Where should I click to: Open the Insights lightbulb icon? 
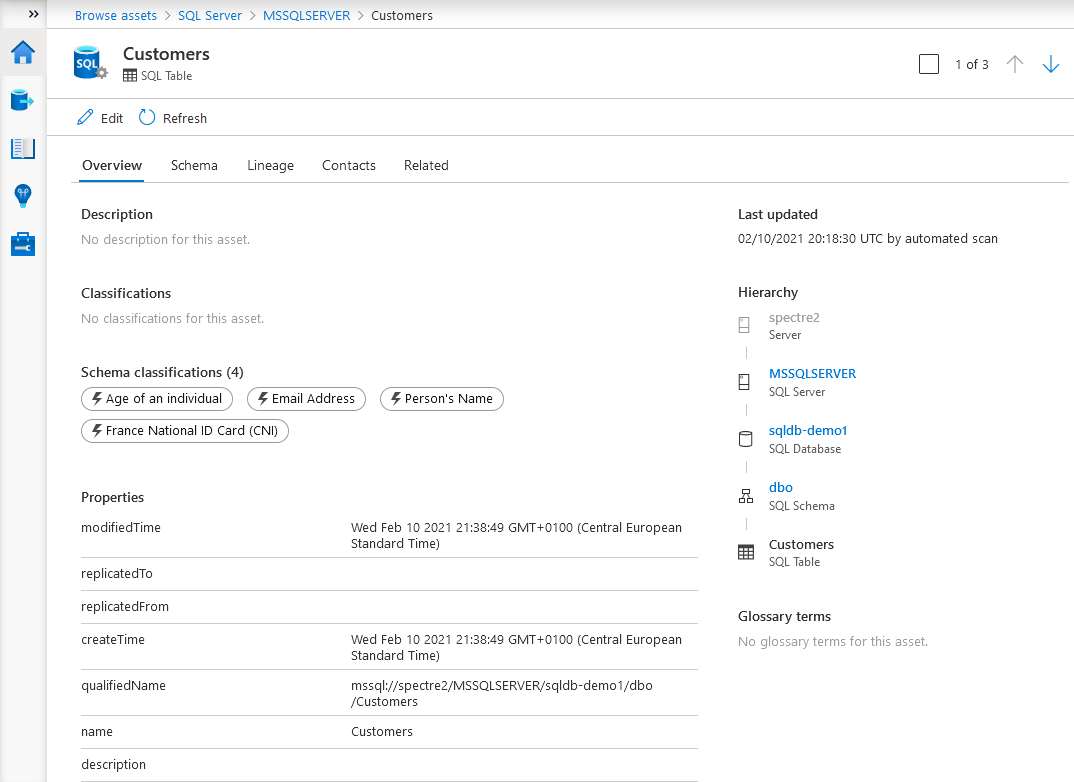pyautogui.click(x=23, y=196)
